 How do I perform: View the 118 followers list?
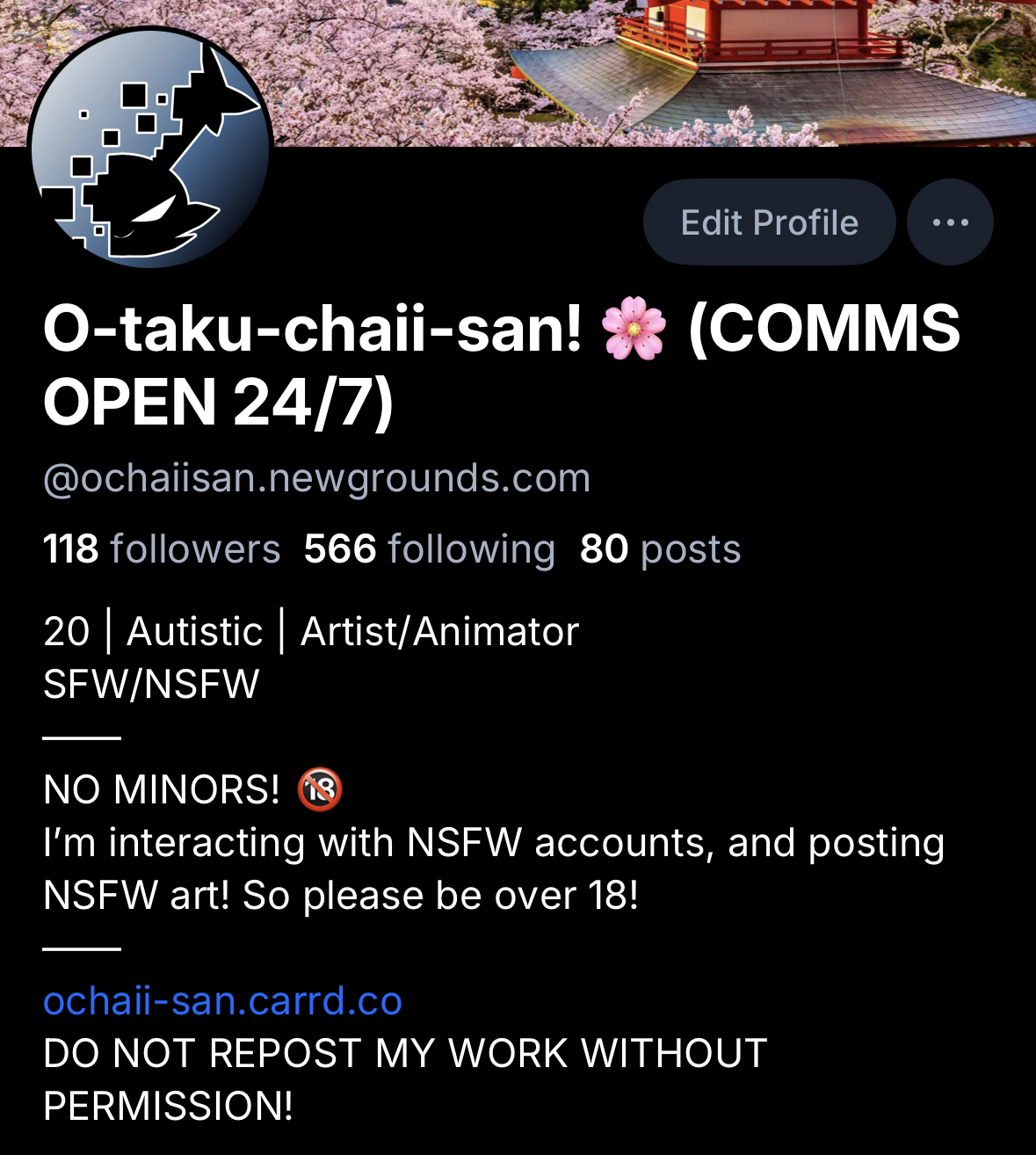162,549
